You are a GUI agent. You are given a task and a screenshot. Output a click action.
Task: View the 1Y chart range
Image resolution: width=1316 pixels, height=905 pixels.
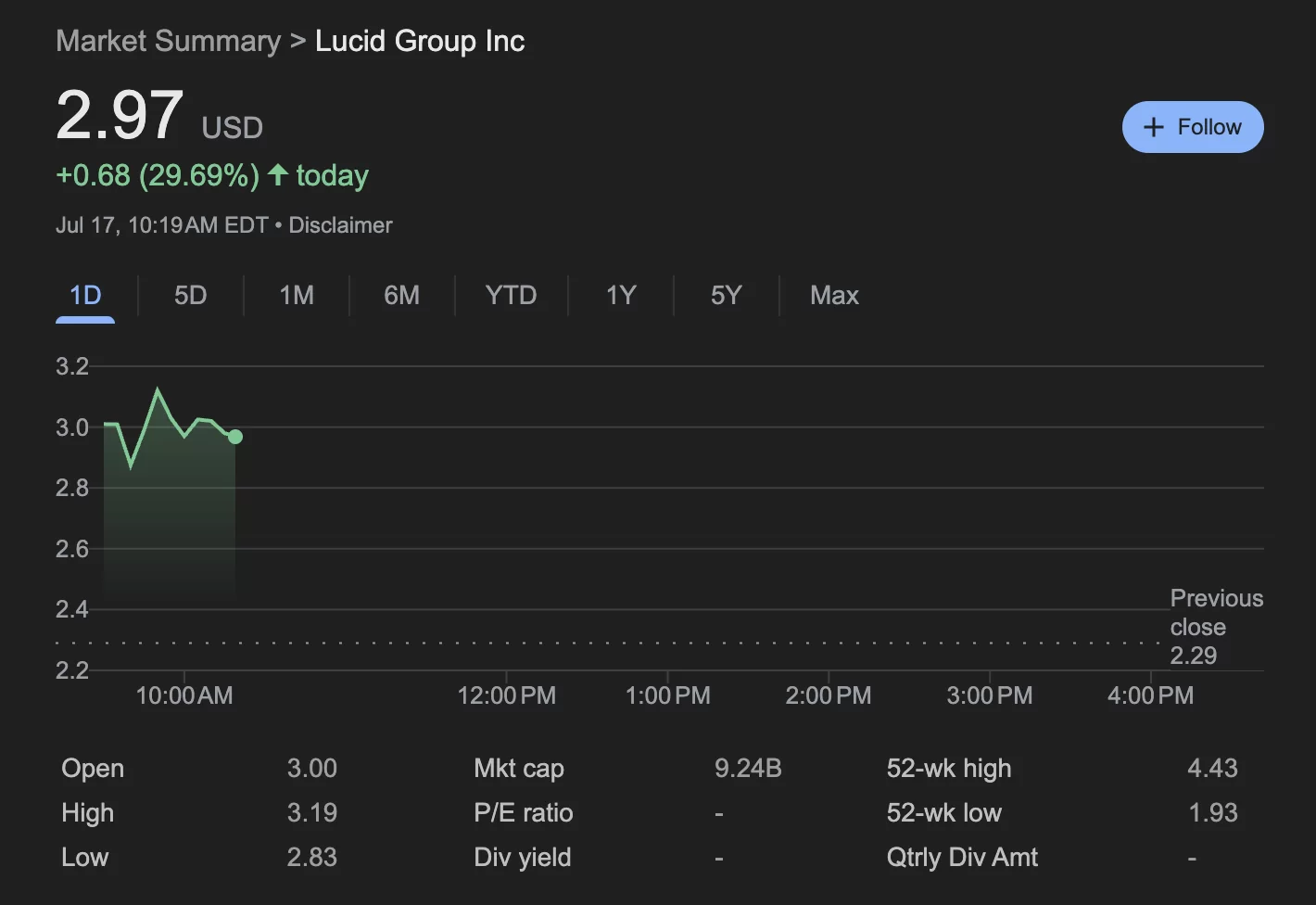(x=621, y=295)
